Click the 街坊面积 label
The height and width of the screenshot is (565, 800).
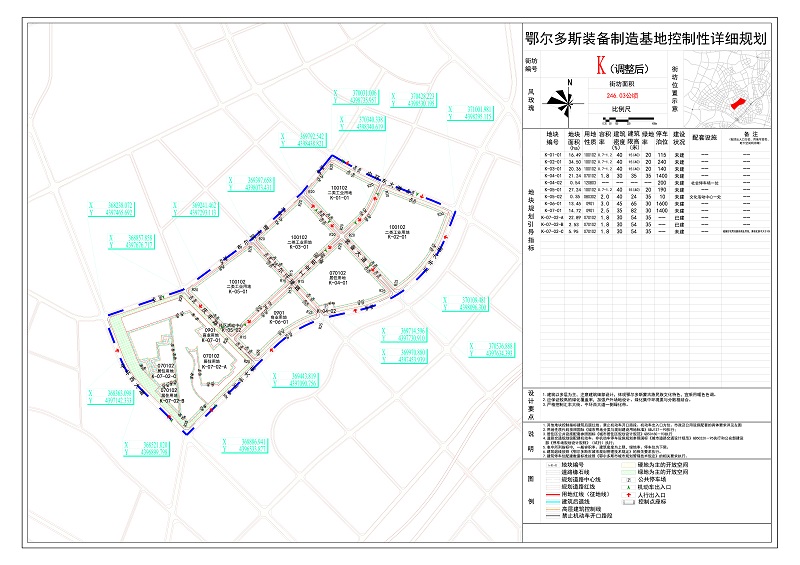click(621, 83)
